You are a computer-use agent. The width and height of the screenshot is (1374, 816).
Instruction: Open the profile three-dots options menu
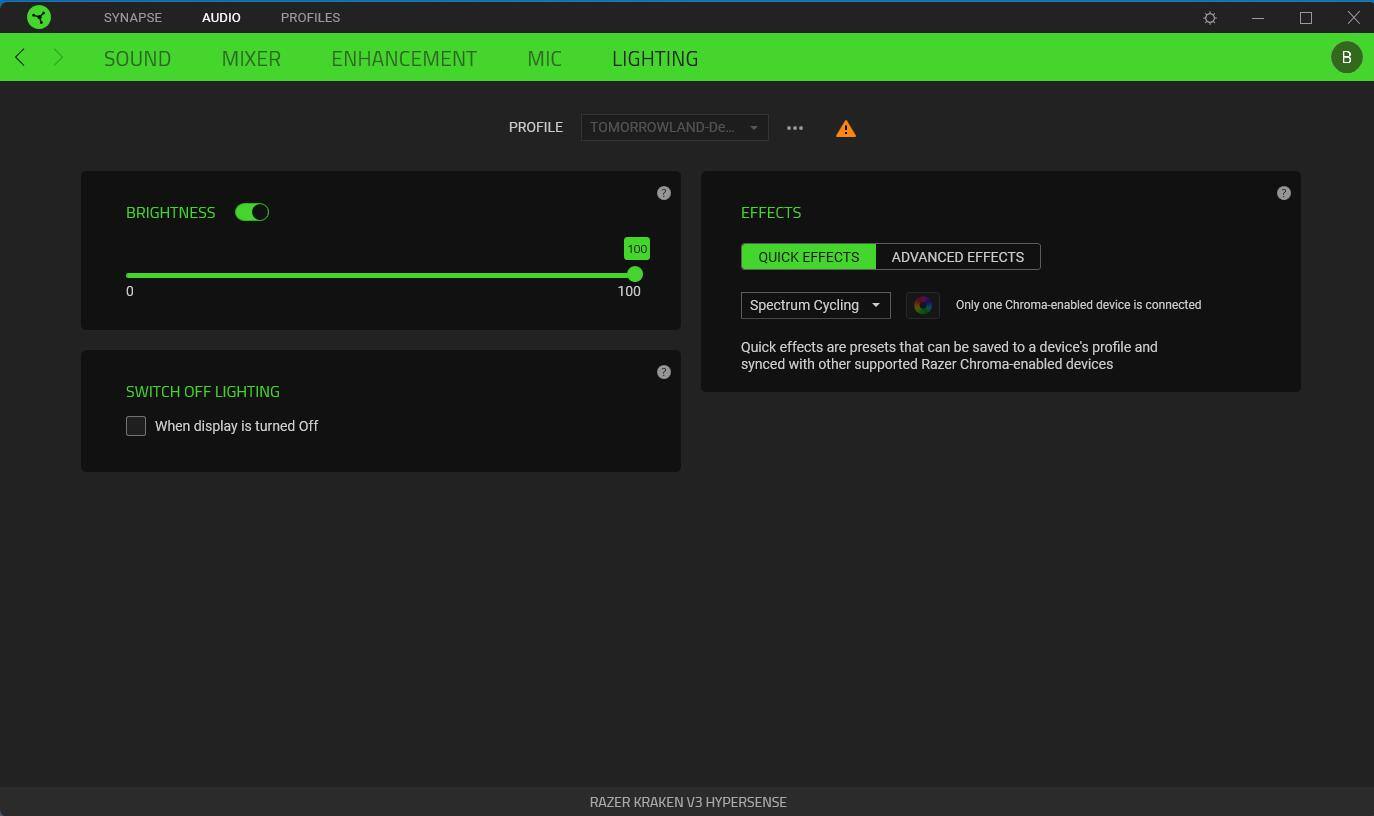795,128
